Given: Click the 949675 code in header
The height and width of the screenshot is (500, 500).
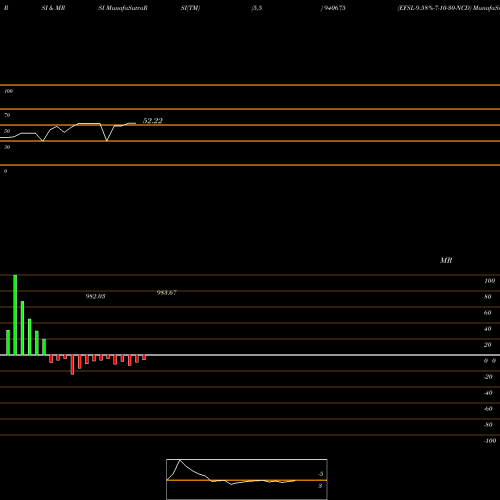Looking at the screenshot, I should [334, 8].
